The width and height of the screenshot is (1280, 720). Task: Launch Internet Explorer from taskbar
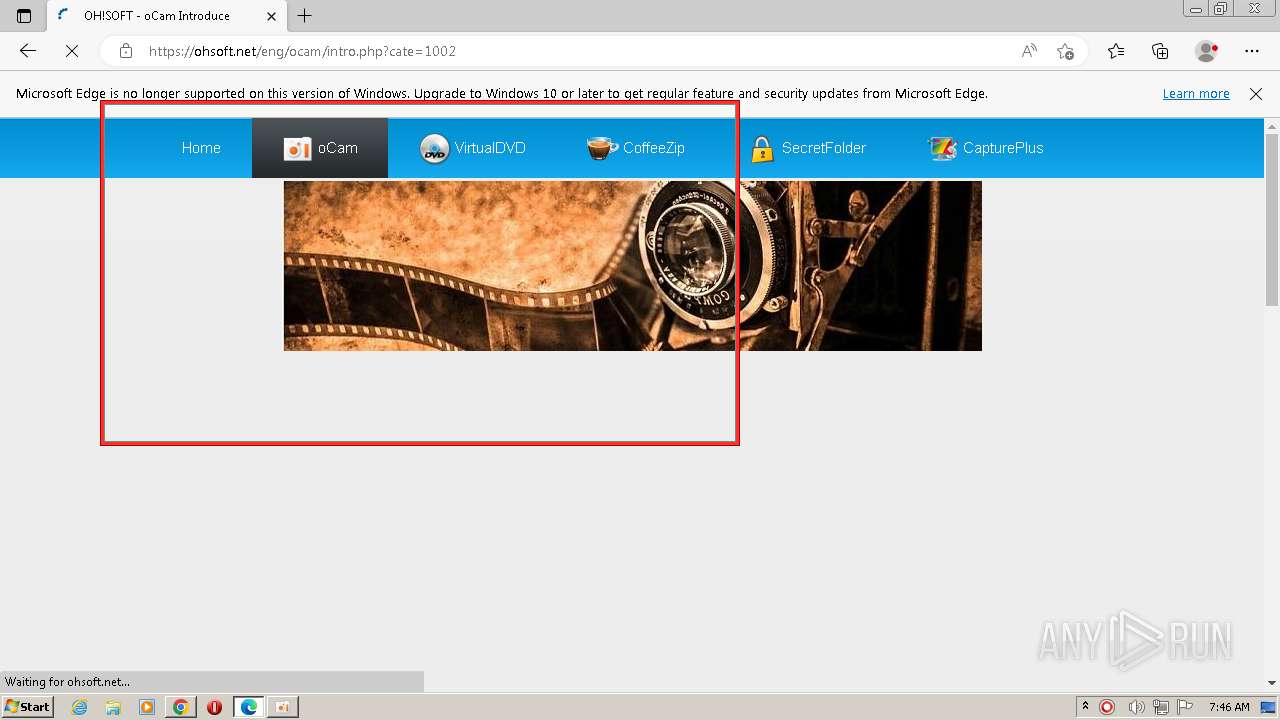click(x=80, y=707)
